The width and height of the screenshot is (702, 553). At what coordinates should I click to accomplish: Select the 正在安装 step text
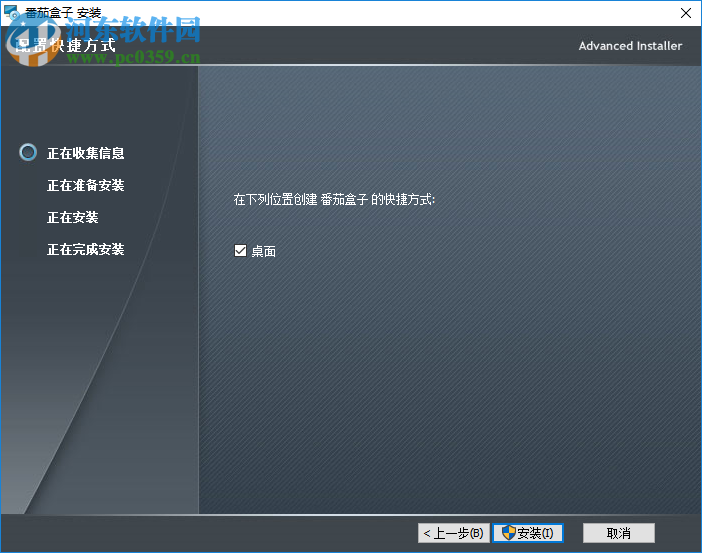coord(73,218)
